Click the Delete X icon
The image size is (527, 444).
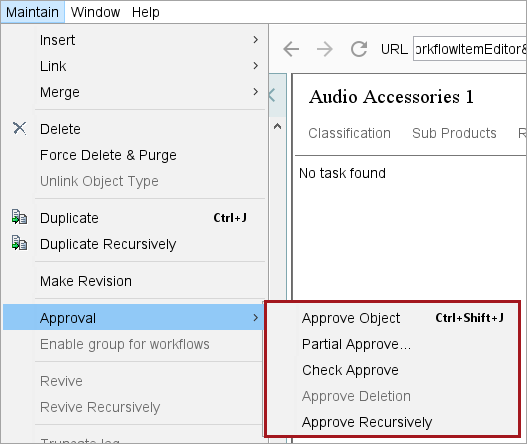[x=19, y=128]
